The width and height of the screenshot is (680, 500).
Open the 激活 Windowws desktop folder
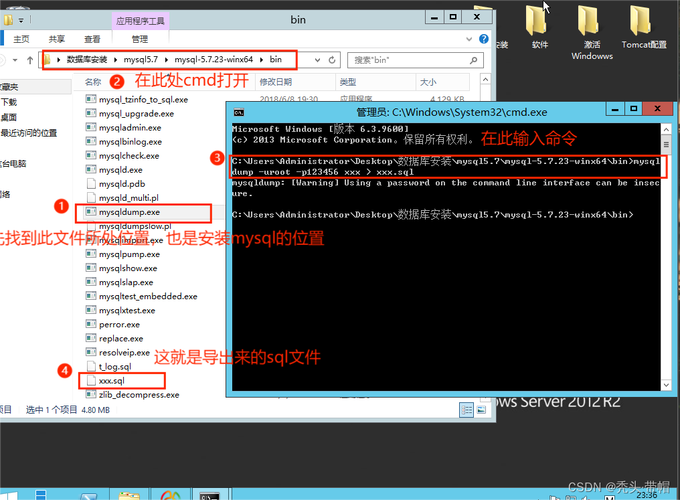[592, 33]
